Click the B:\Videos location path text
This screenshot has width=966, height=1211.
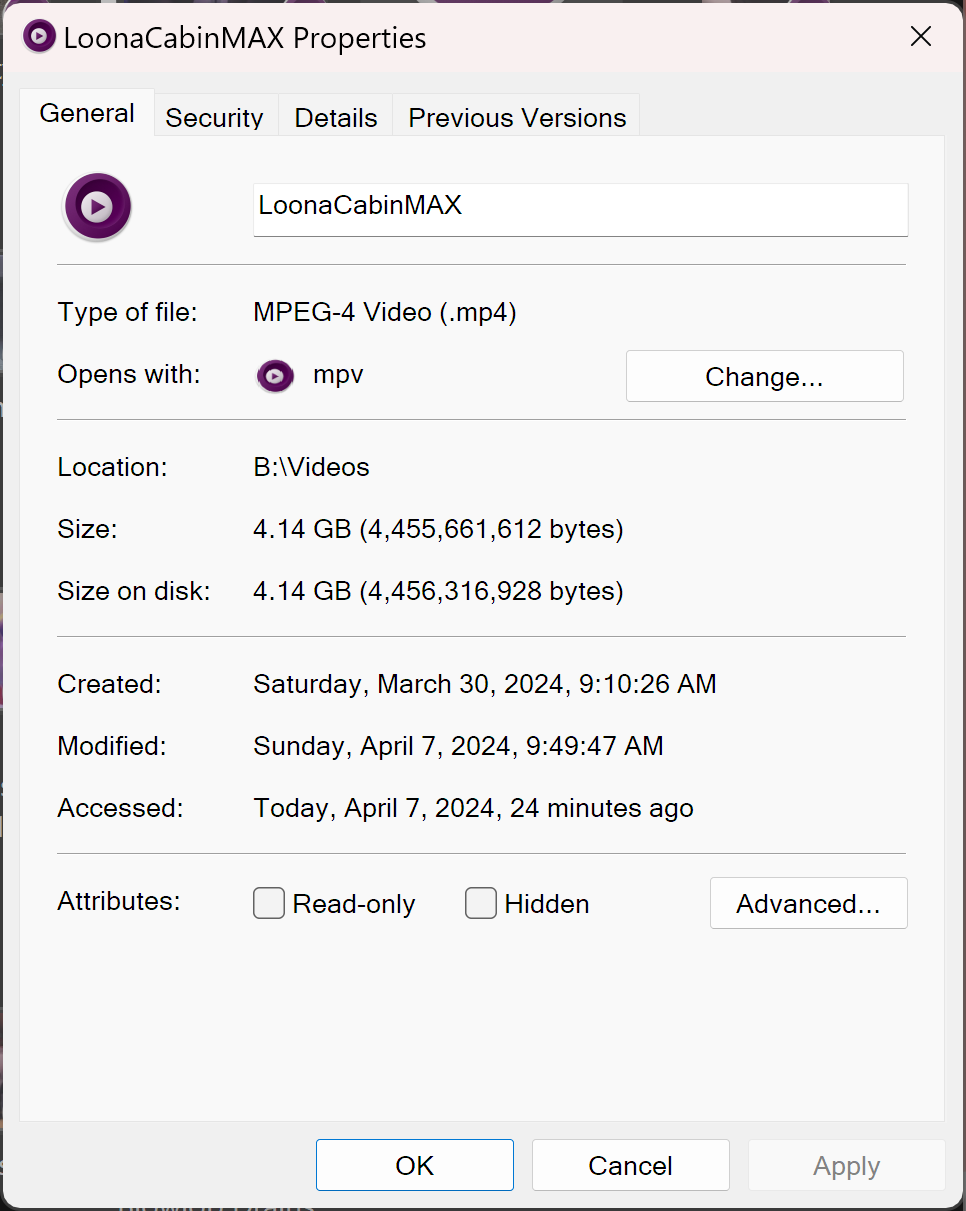pyautogui.click(x=311, y=467)
